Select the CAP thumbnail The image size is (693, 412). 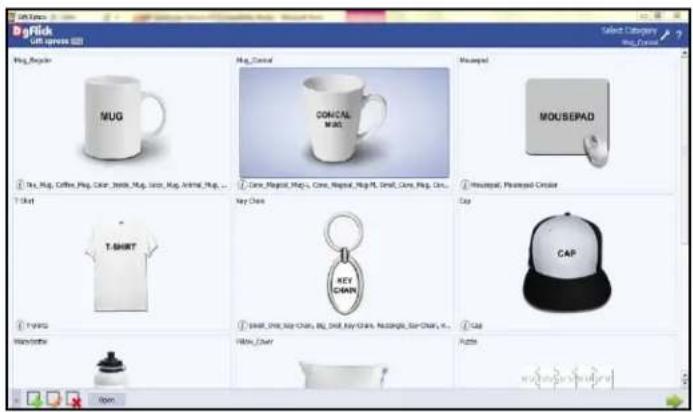point(567,262)
